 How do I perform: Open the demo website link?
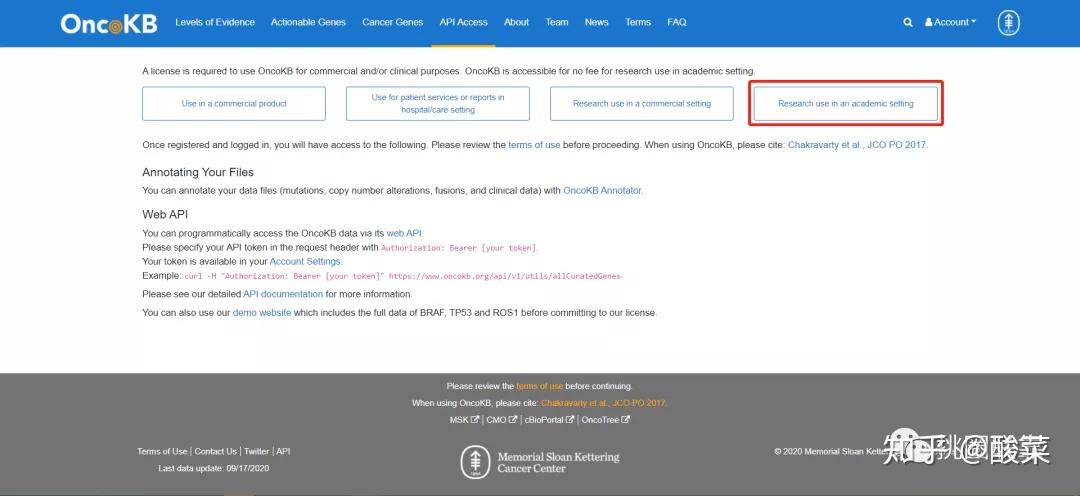[262, 313]
